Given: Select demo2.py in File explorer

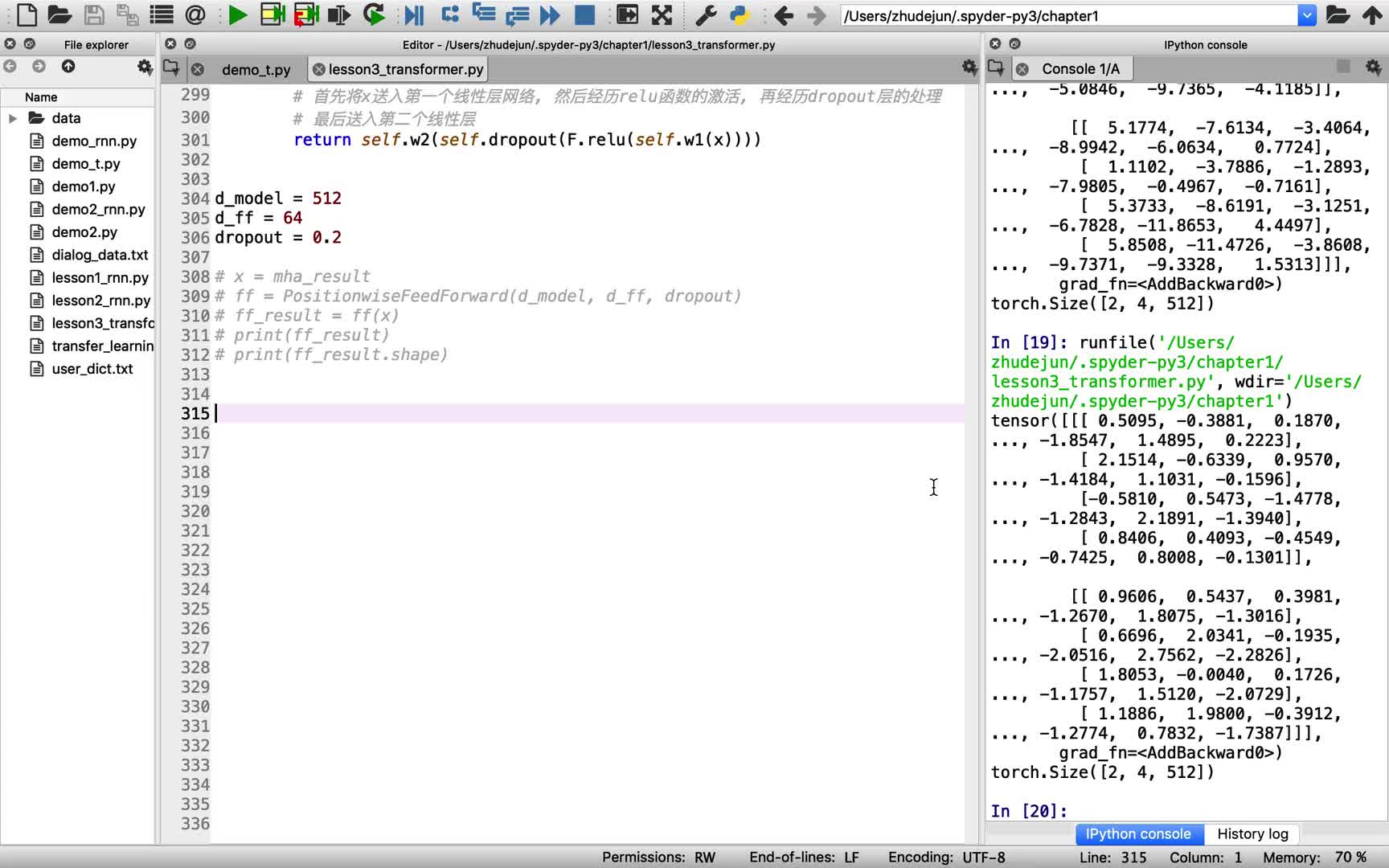Looking at the screenshot, I should point(84,232).
